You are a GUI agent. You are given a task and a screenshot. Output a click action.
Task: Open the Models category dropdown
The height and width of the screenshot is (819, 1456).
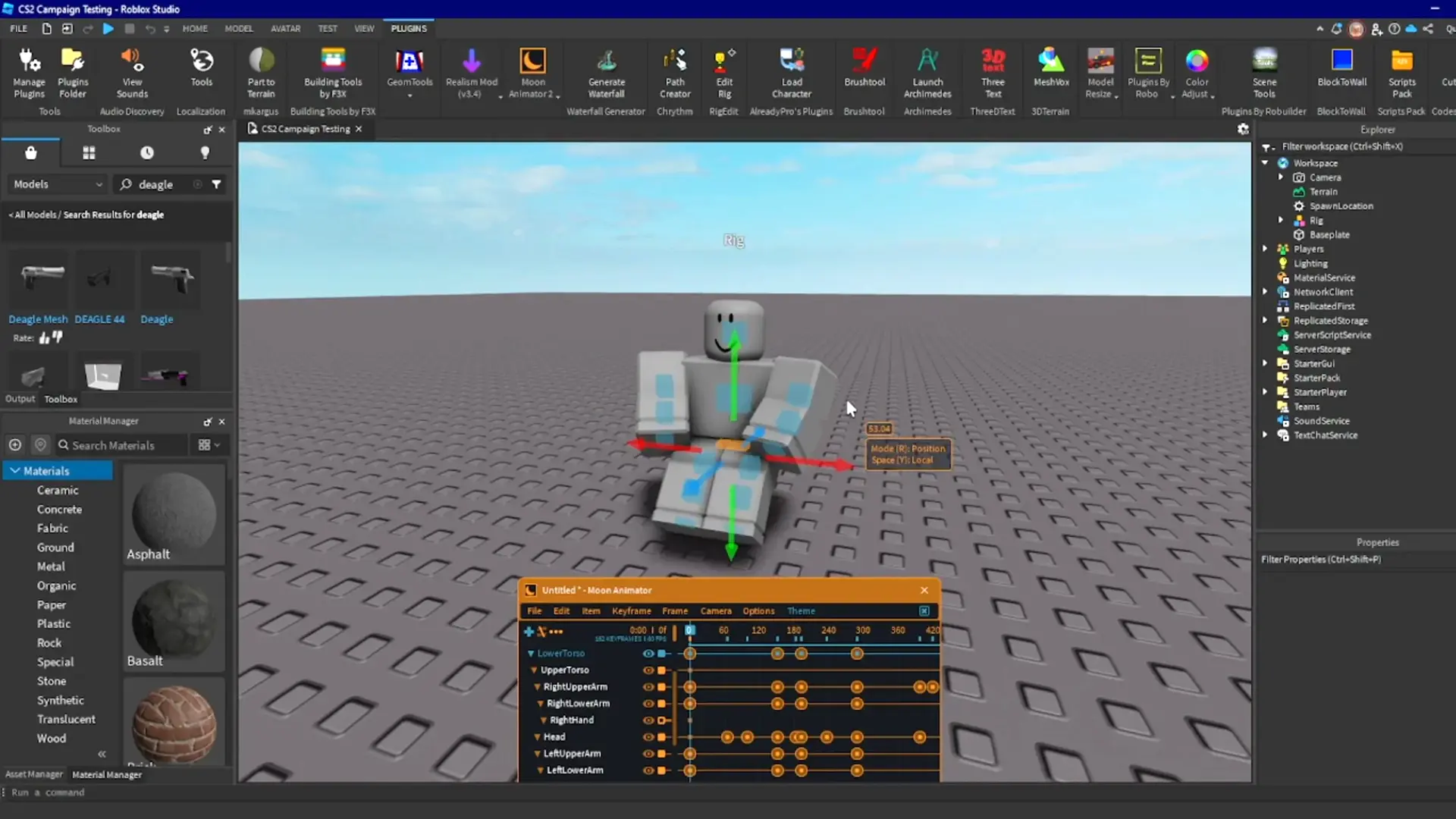58,184
